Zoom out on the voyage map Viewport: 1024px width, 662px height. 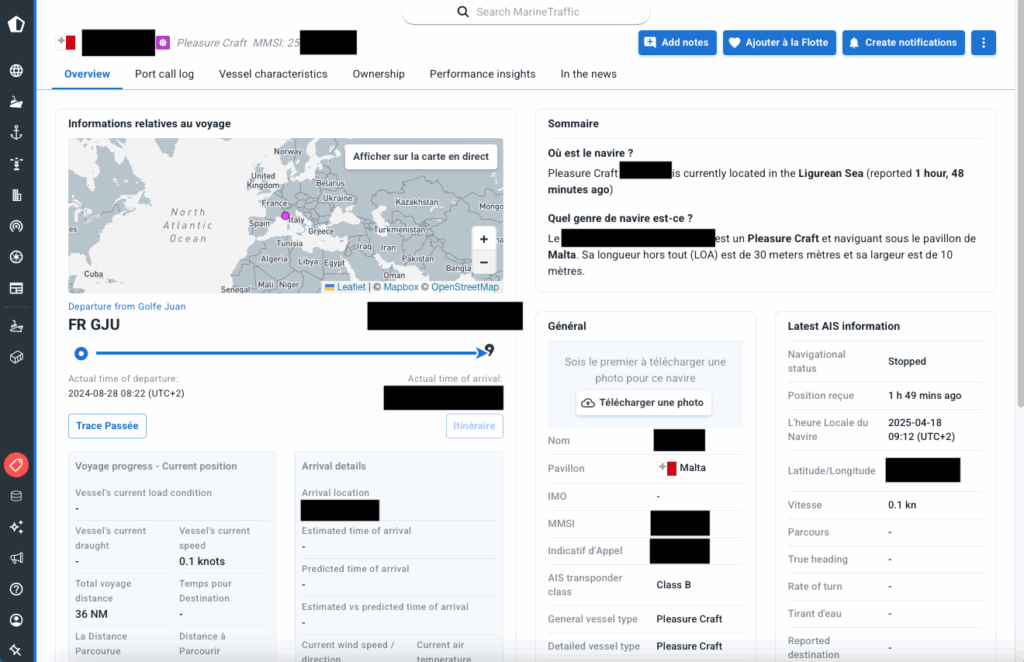click(x=484, y=263)
